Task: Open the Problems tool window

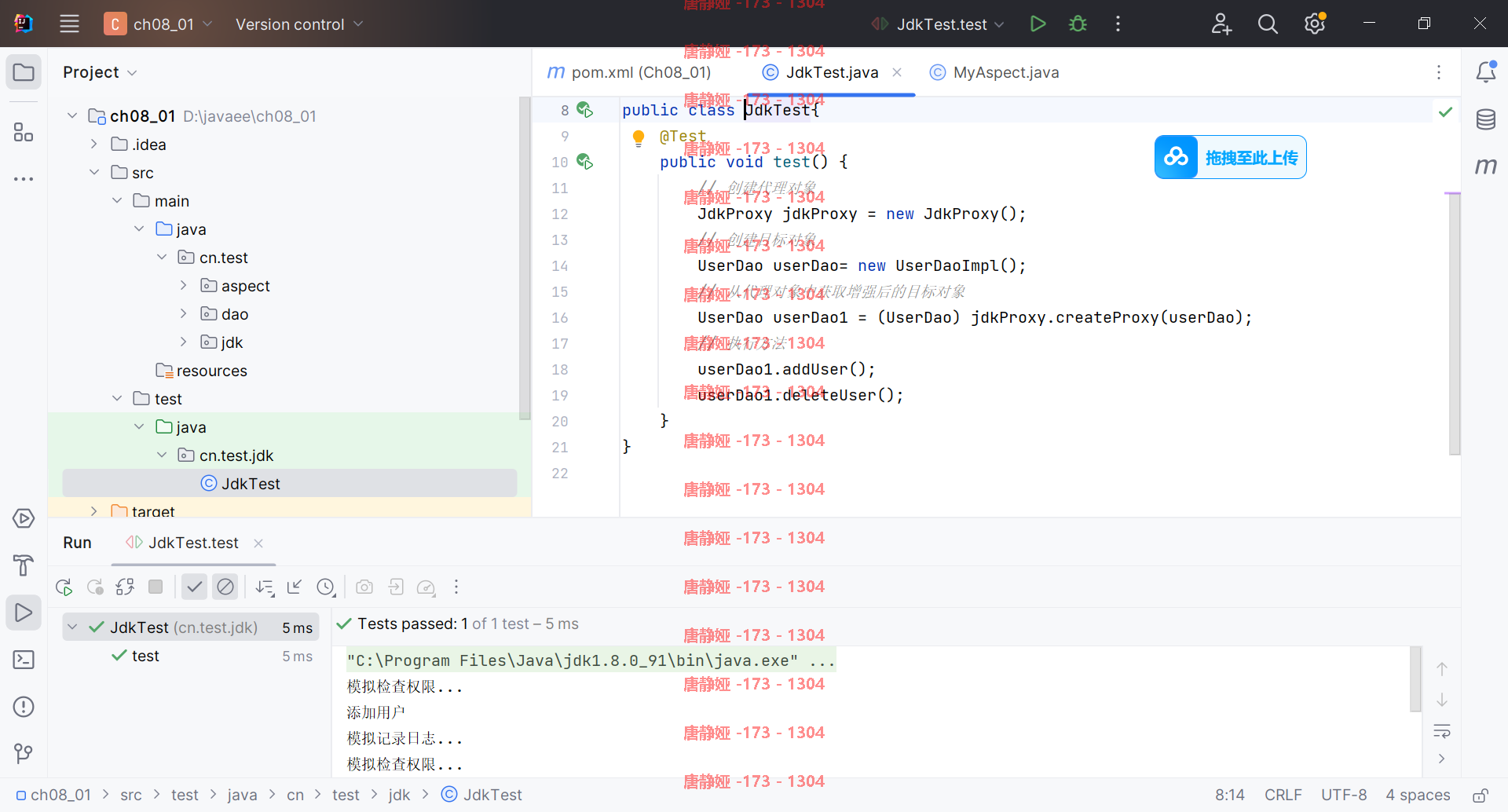Action: (24, 707)
